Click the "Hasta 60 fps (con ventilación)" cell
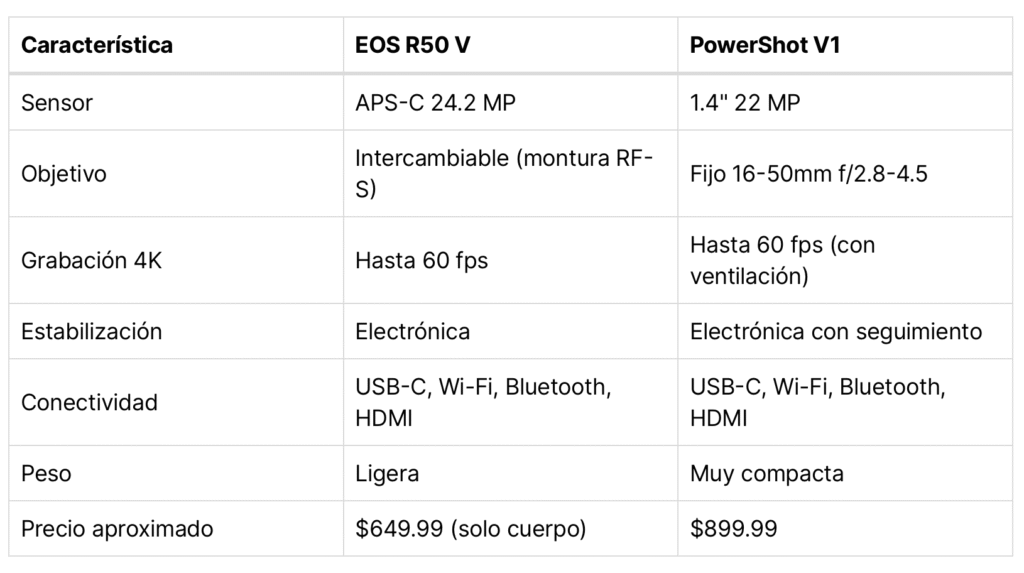Screen dimensions: 1024x573 (x=783, y=261)
